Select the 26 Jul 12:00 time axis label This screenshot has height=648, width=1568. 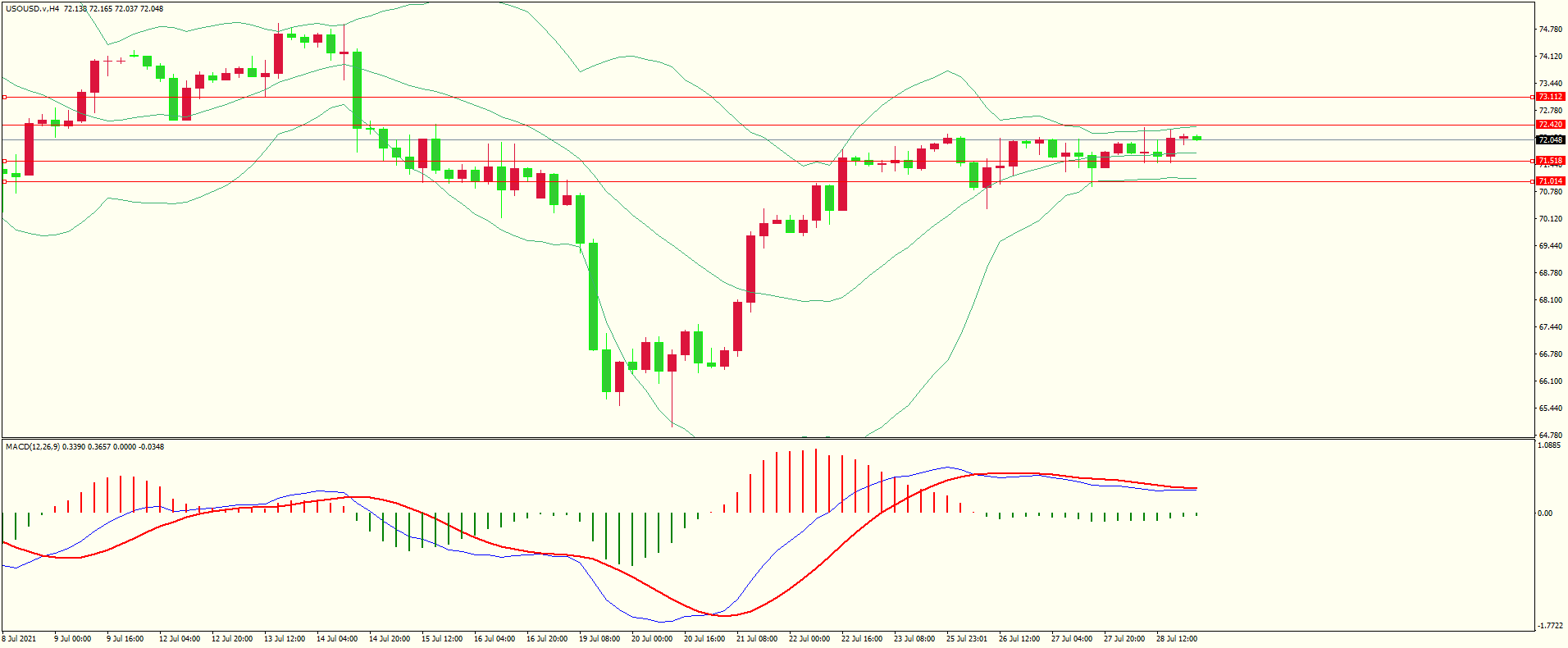tap(1019, 639)
